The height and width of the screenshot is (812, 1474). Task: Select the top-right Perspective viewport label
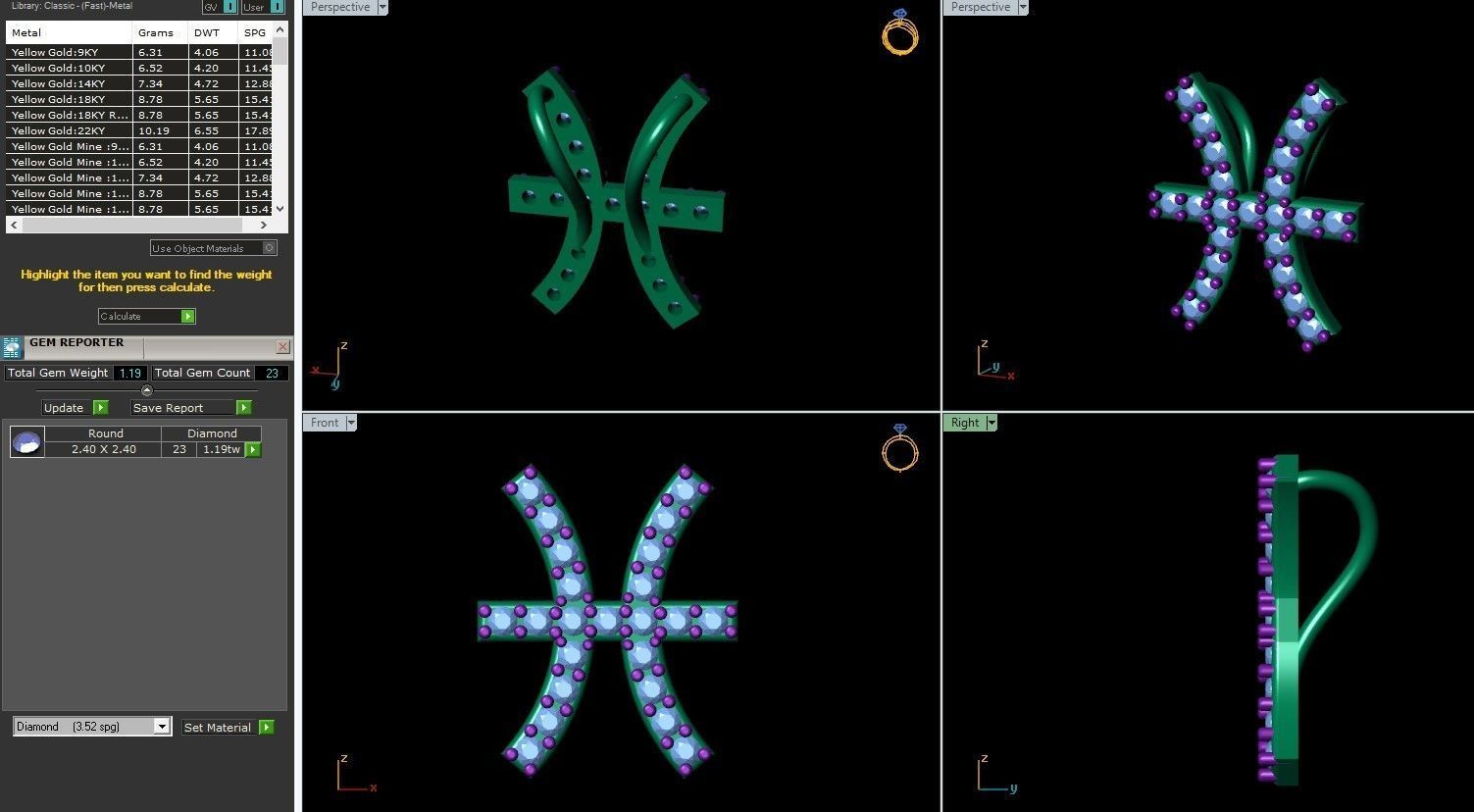(x=981, y=7)
